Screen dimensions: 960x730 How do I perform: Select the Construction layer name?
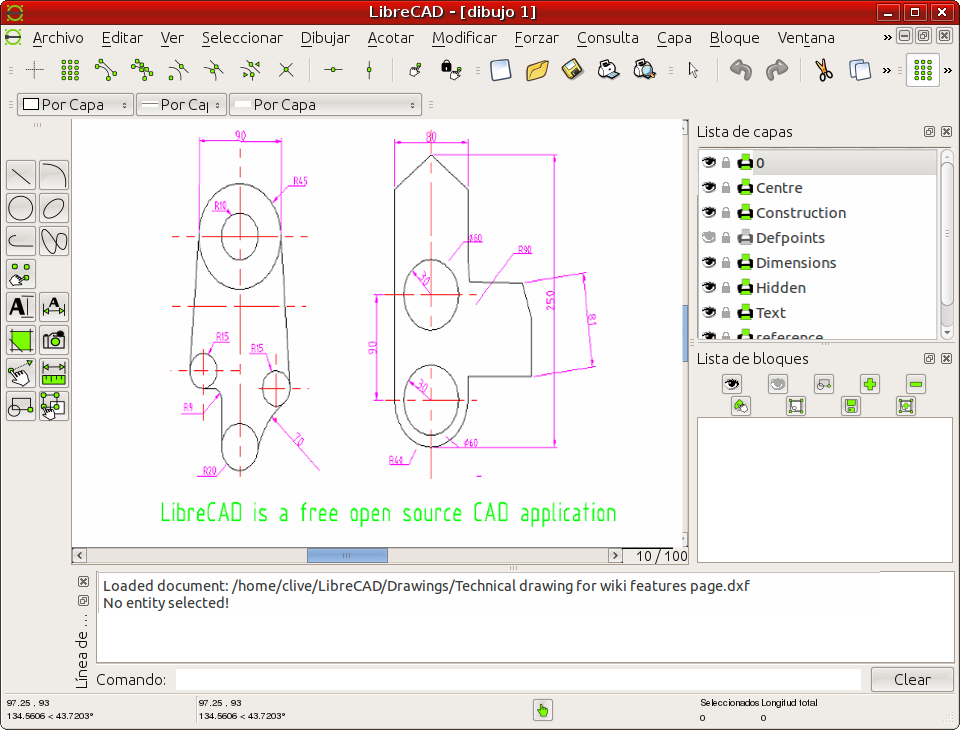pyautogui.click(x=800, y=212)
